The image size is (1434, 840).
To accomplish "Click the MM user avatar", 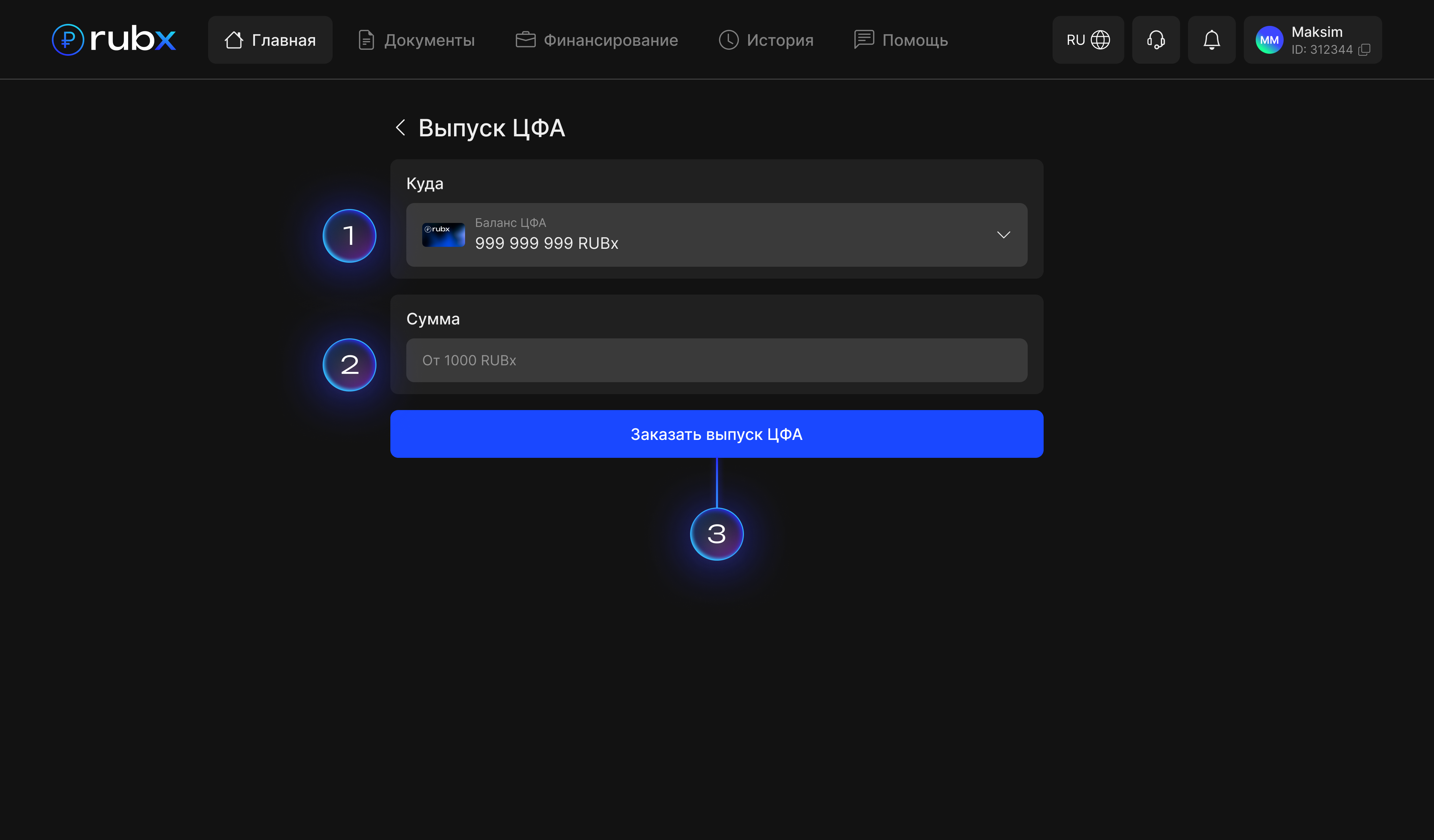I will (1269, 40).
